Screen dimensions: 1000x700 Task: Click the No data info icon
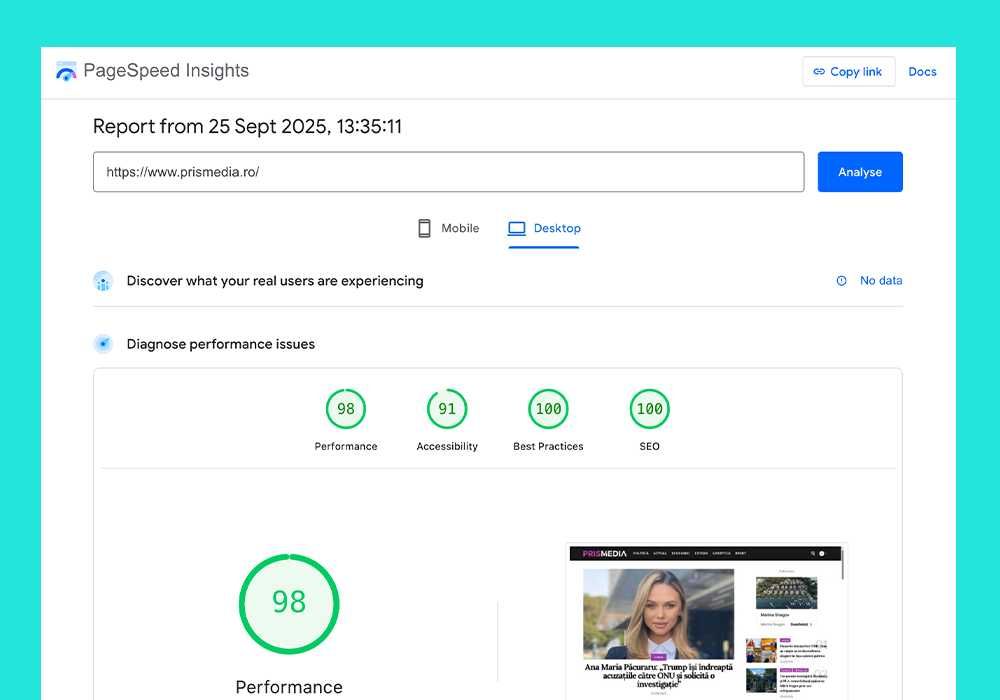pyautogui.click(x=841, y=281)
